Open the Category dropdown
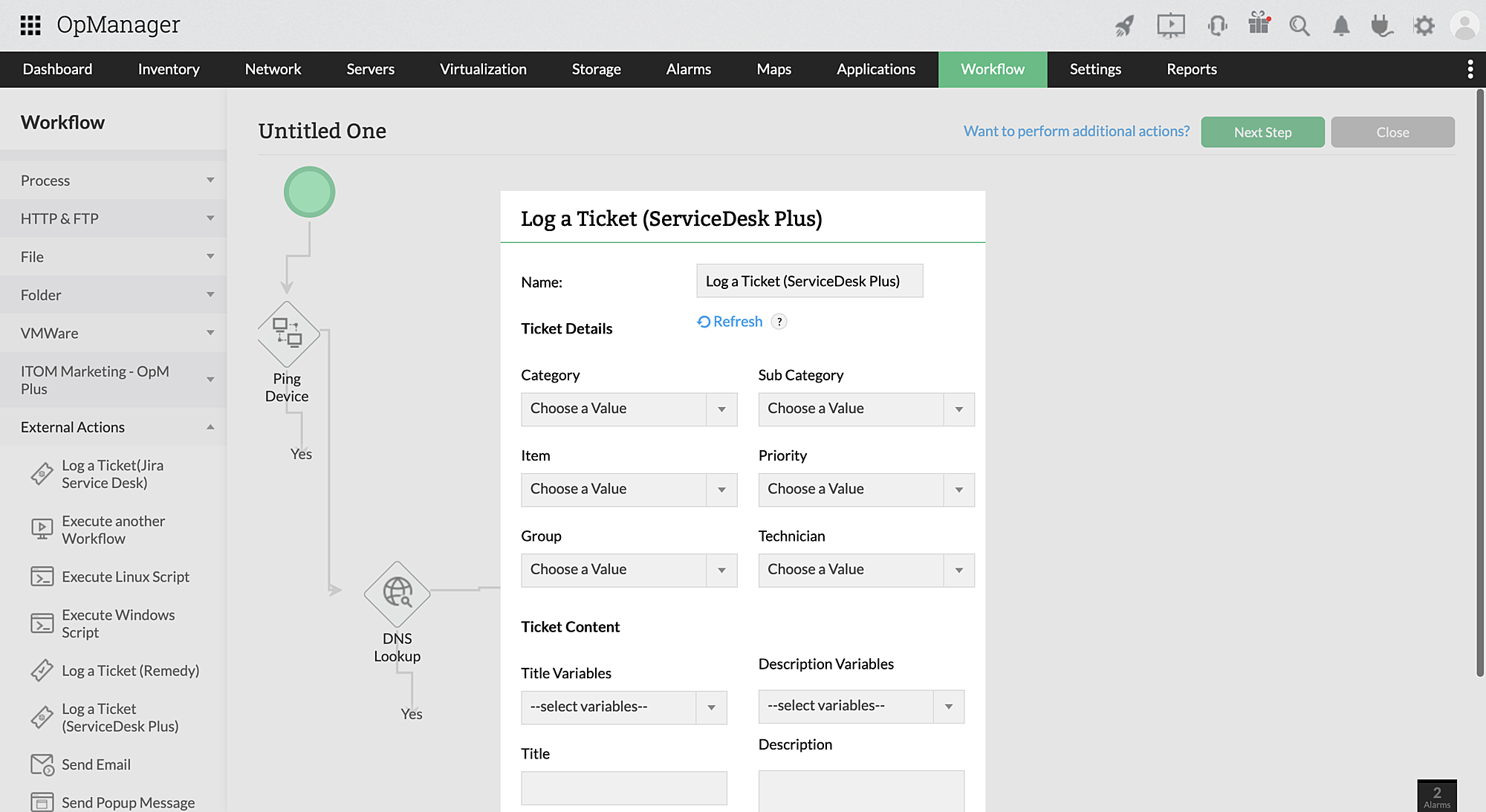Screen dimensions: 1486x812 (629, 409)
